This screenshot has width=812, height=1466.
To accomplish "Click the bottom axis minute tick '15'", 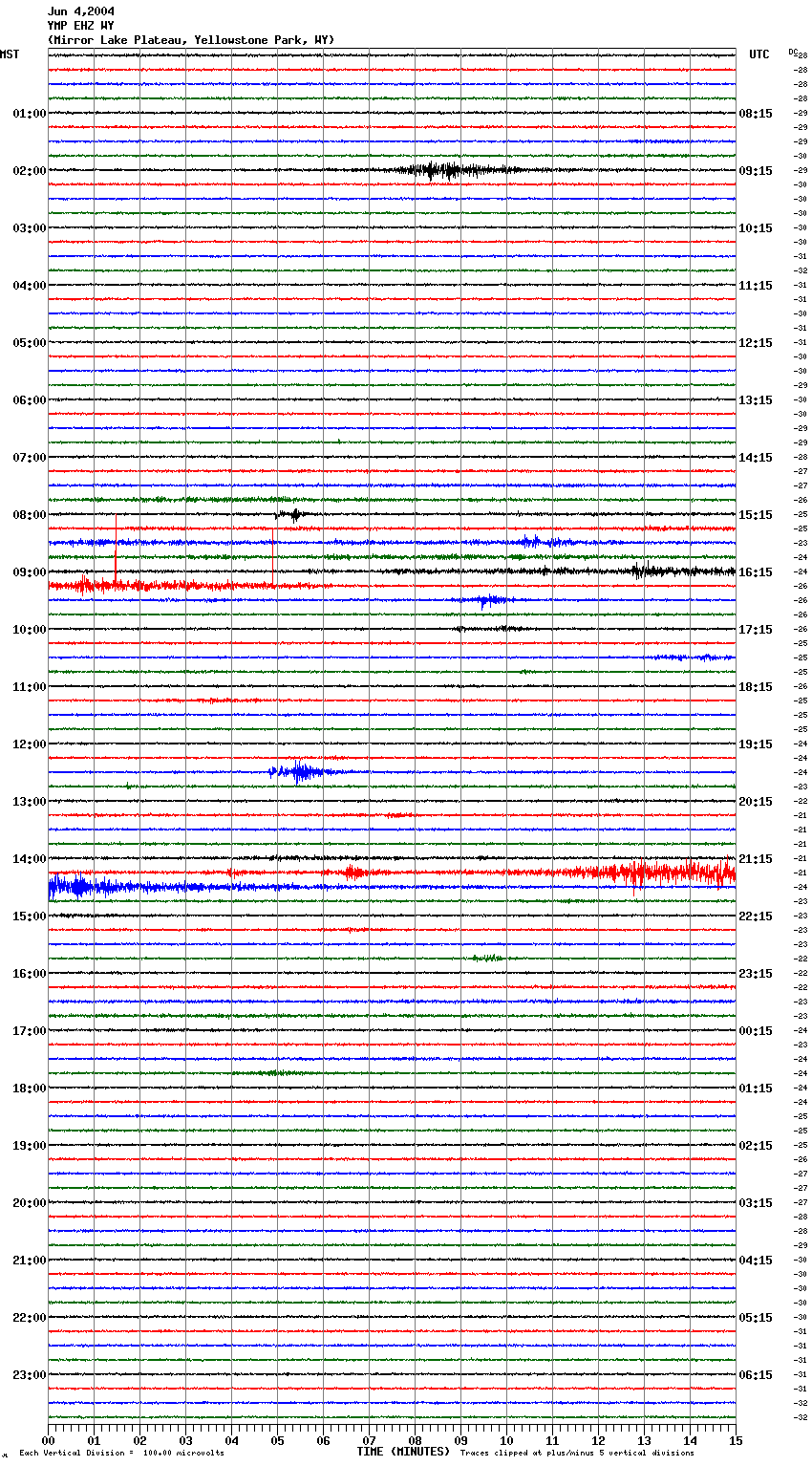I will [736, 1440].
